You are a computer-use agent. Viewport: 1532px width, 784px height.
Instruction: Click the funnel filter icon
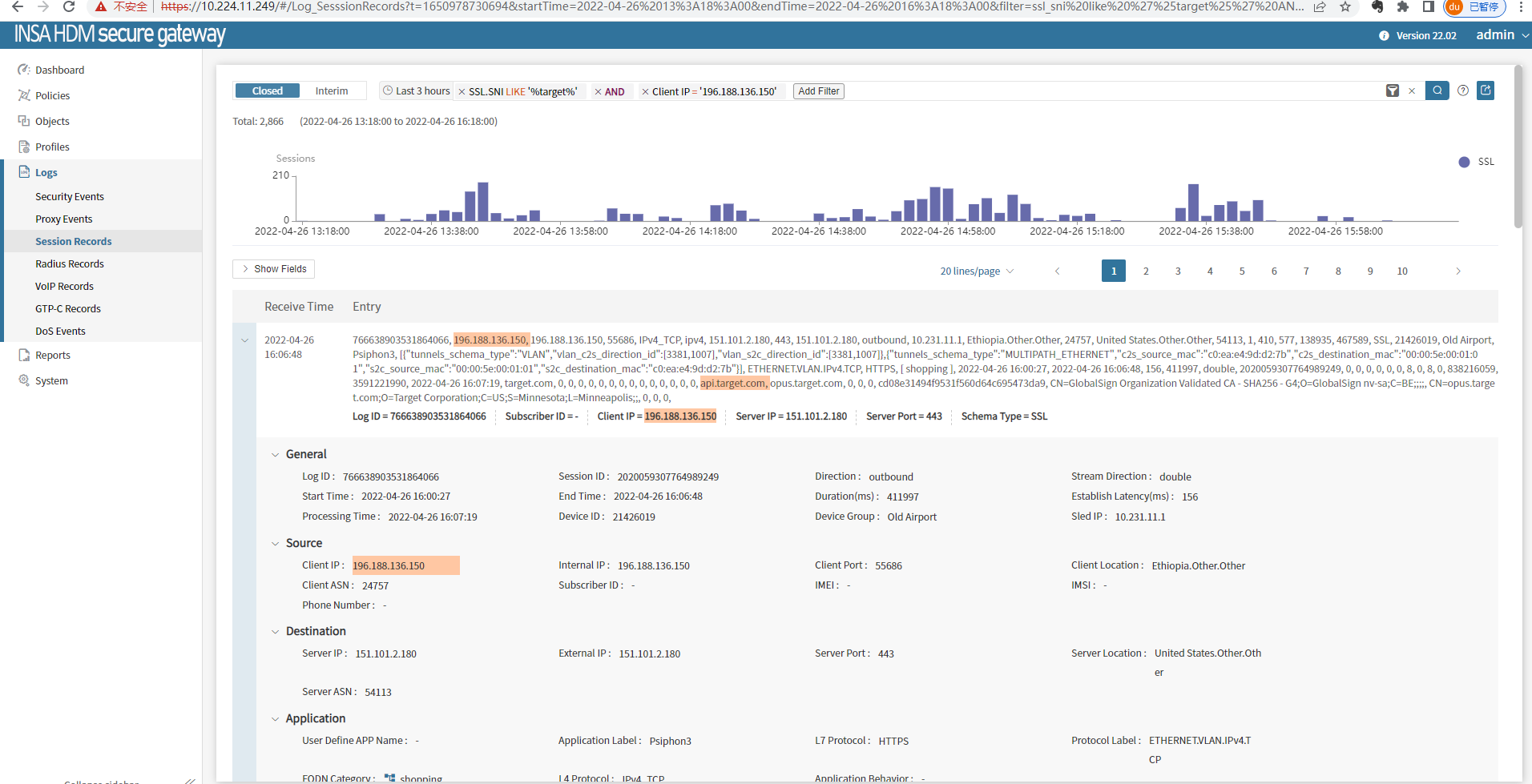click(1393, 91)
